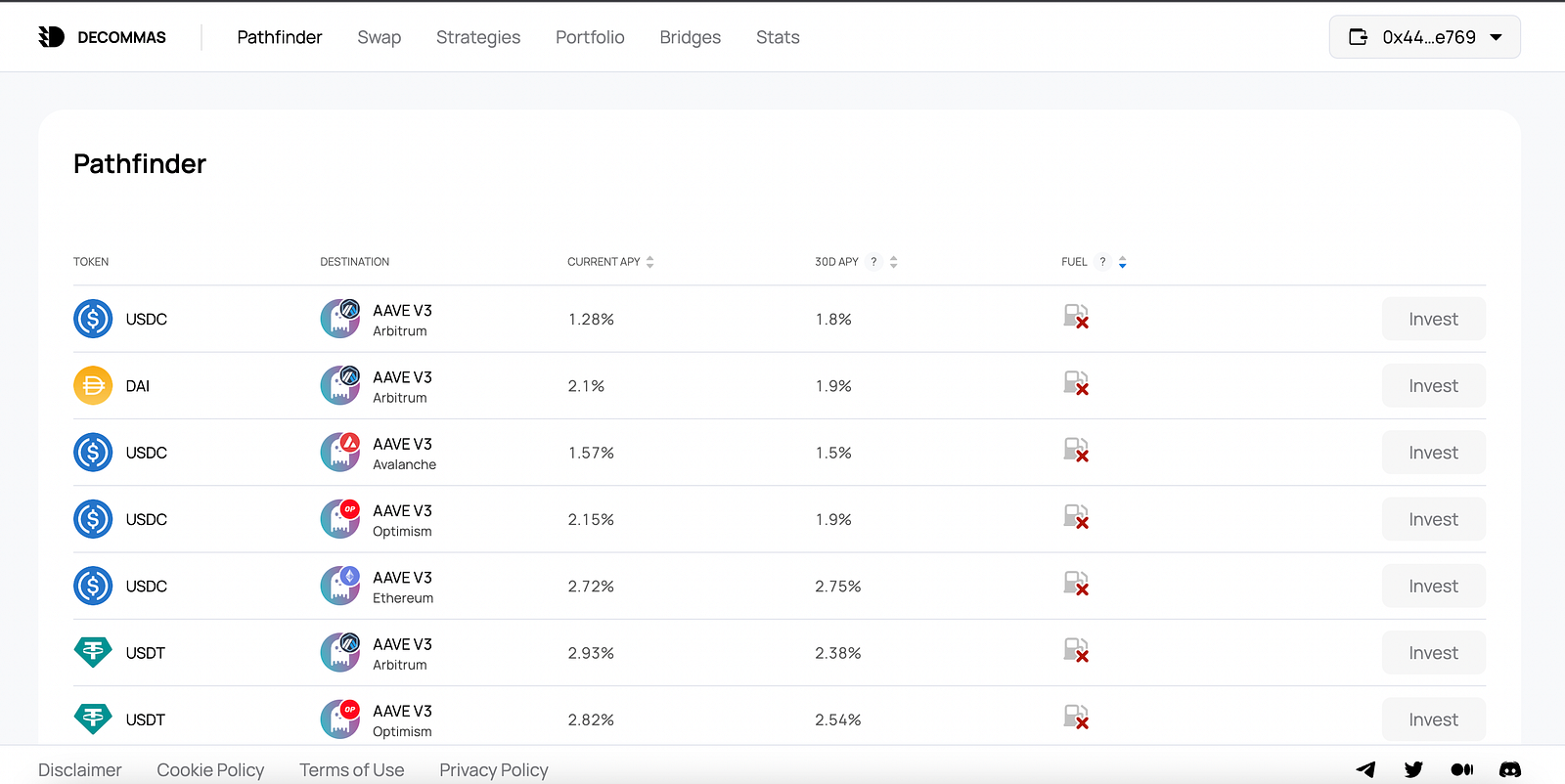The height and width of the screenshot is (784, 1565).
Task: Click the Decommas logo icon
Action: pyautogui.click(x=51, y=37)
